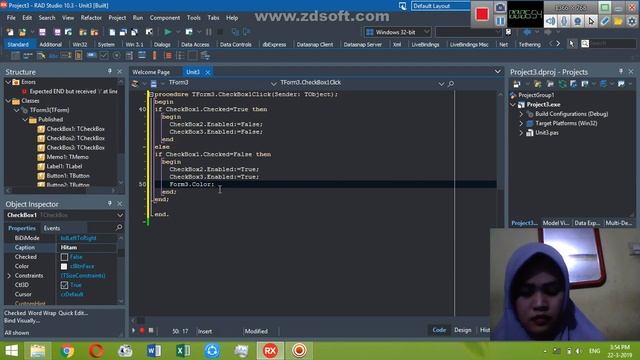Switch to the Design view tab

tap(462, 330)
